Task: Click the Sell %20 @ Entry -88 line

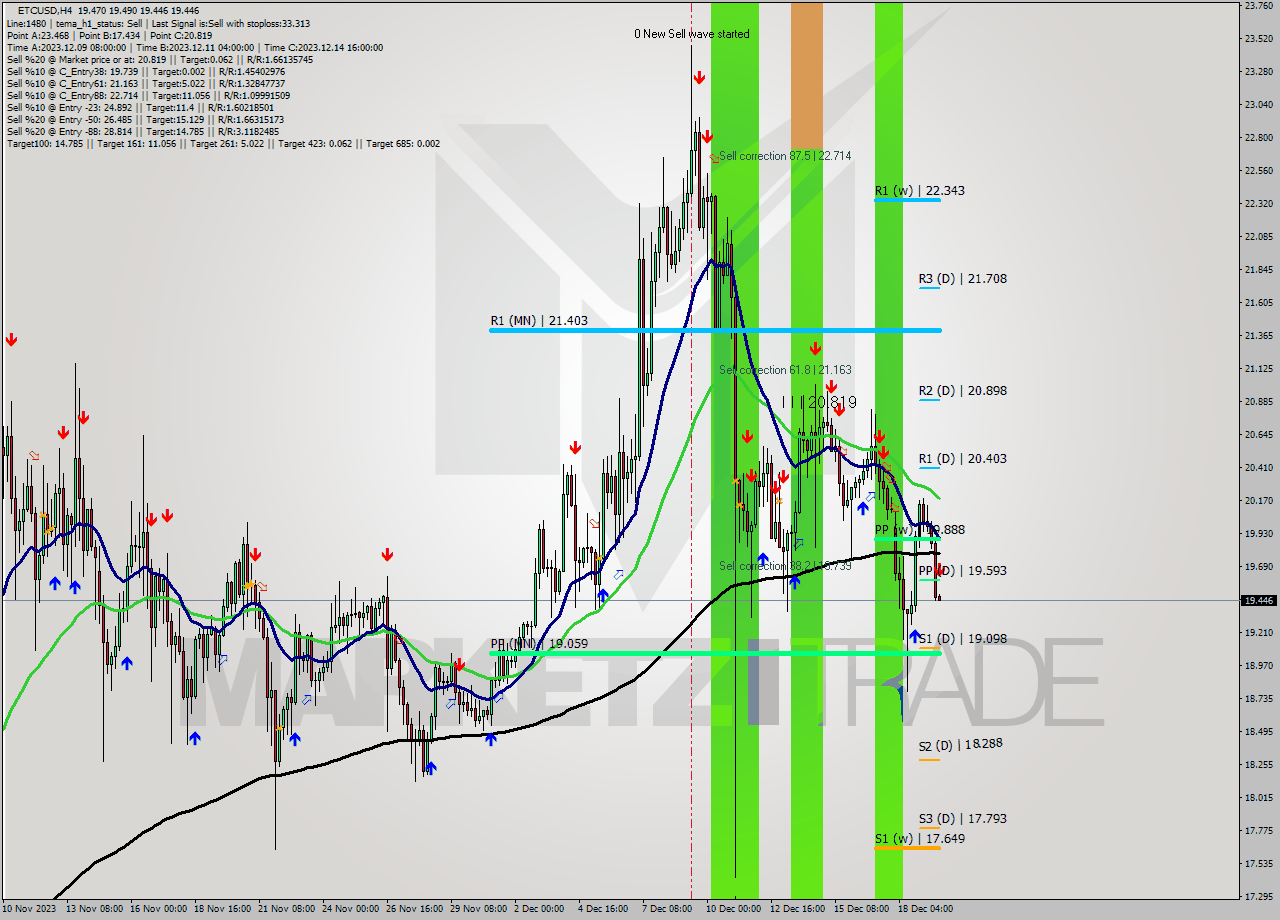Action: pyautogui.click(x=143, y=131)
